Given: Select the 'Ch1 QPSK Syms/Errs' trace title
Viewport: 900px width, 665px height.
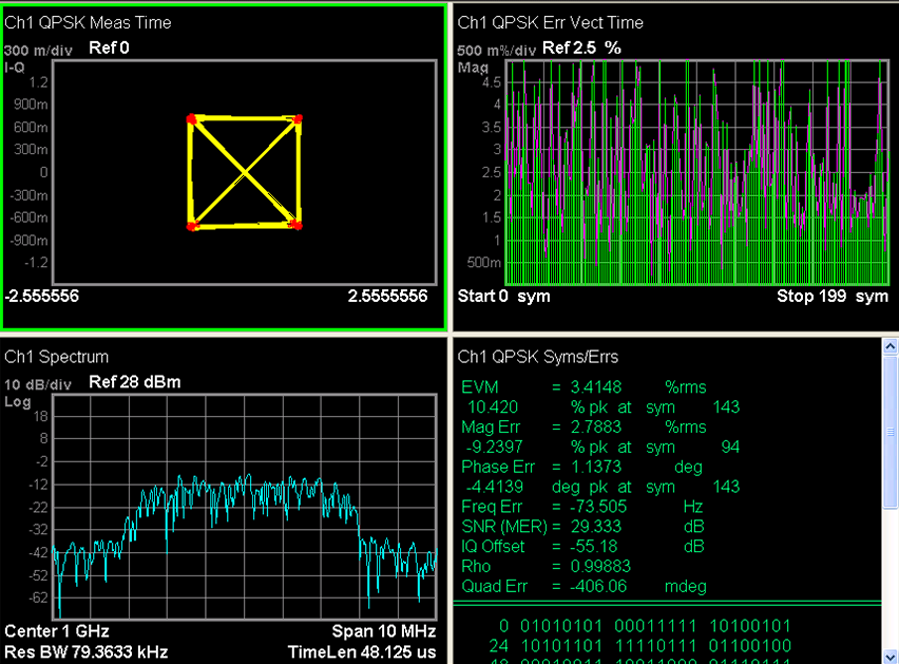Looking at the screenshot, I should (538, 356).
